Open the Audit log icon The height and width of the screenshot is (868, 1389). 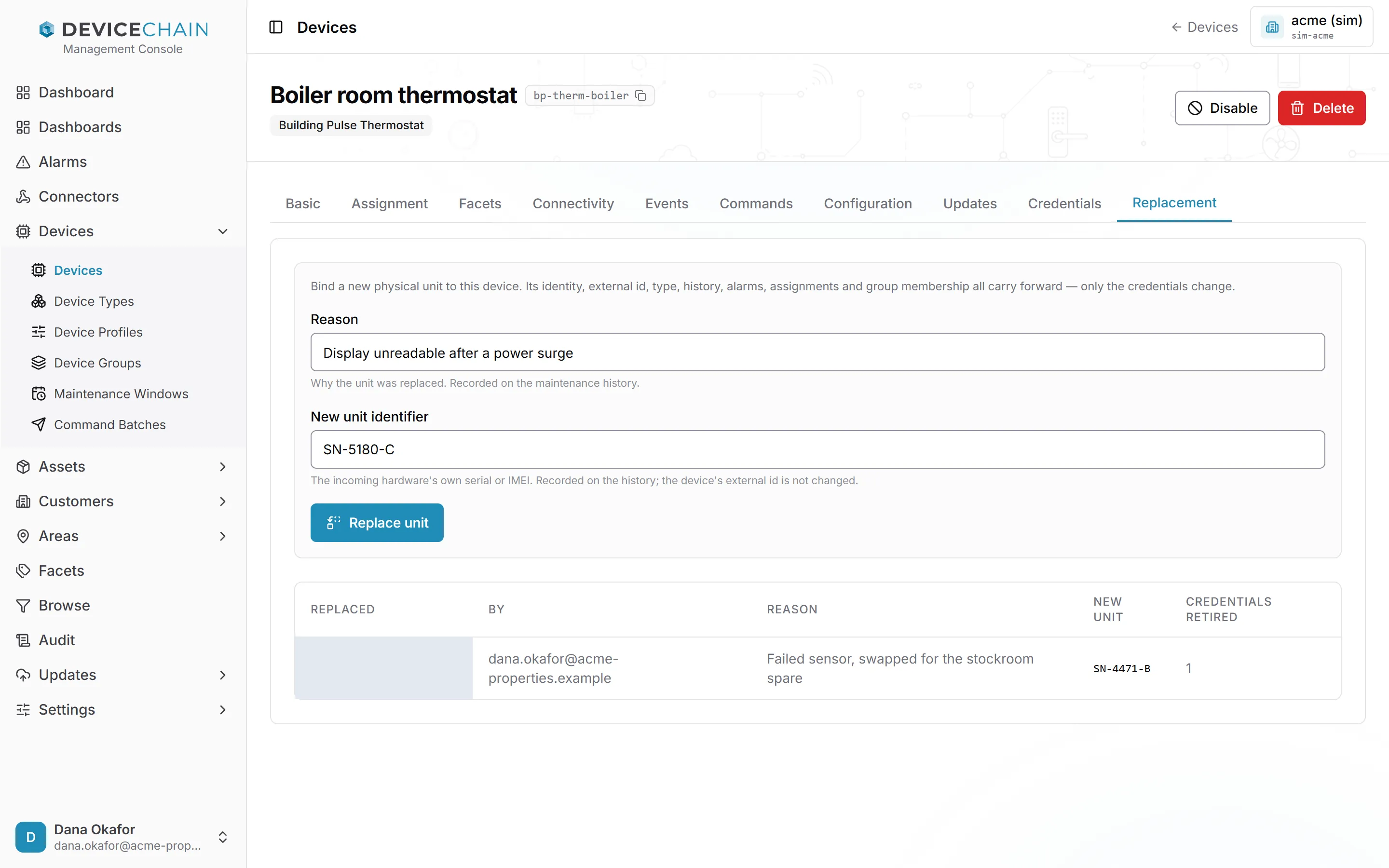(23, 640)
